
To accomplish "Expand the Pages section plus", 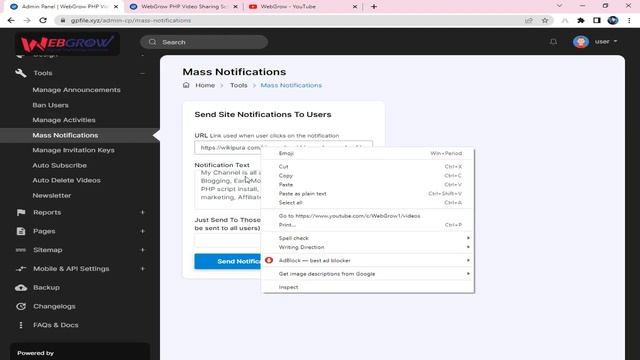I will coord(142,231).
